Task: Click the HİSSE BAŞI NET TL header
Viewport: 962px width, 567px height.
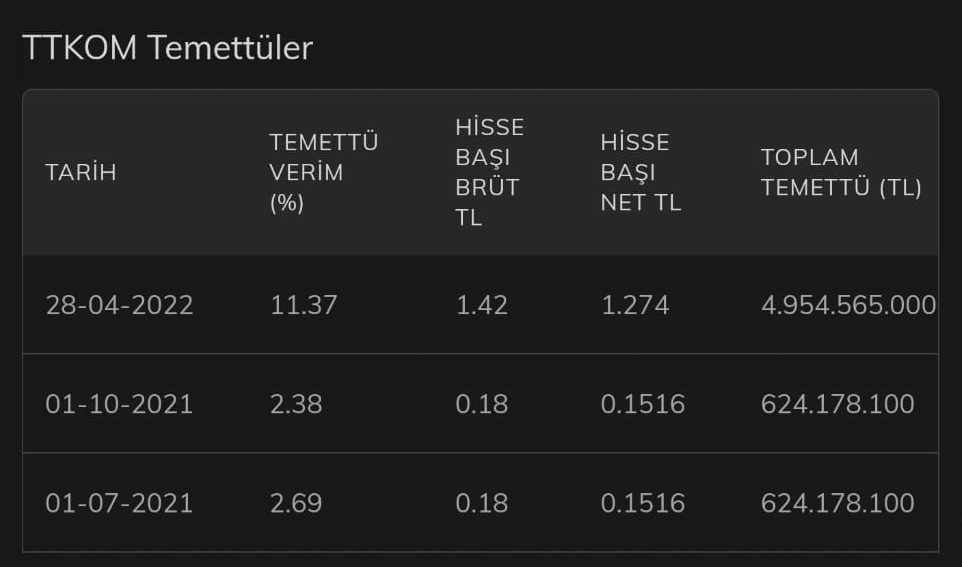Action: pyautogui.click(x=641, y=172)
